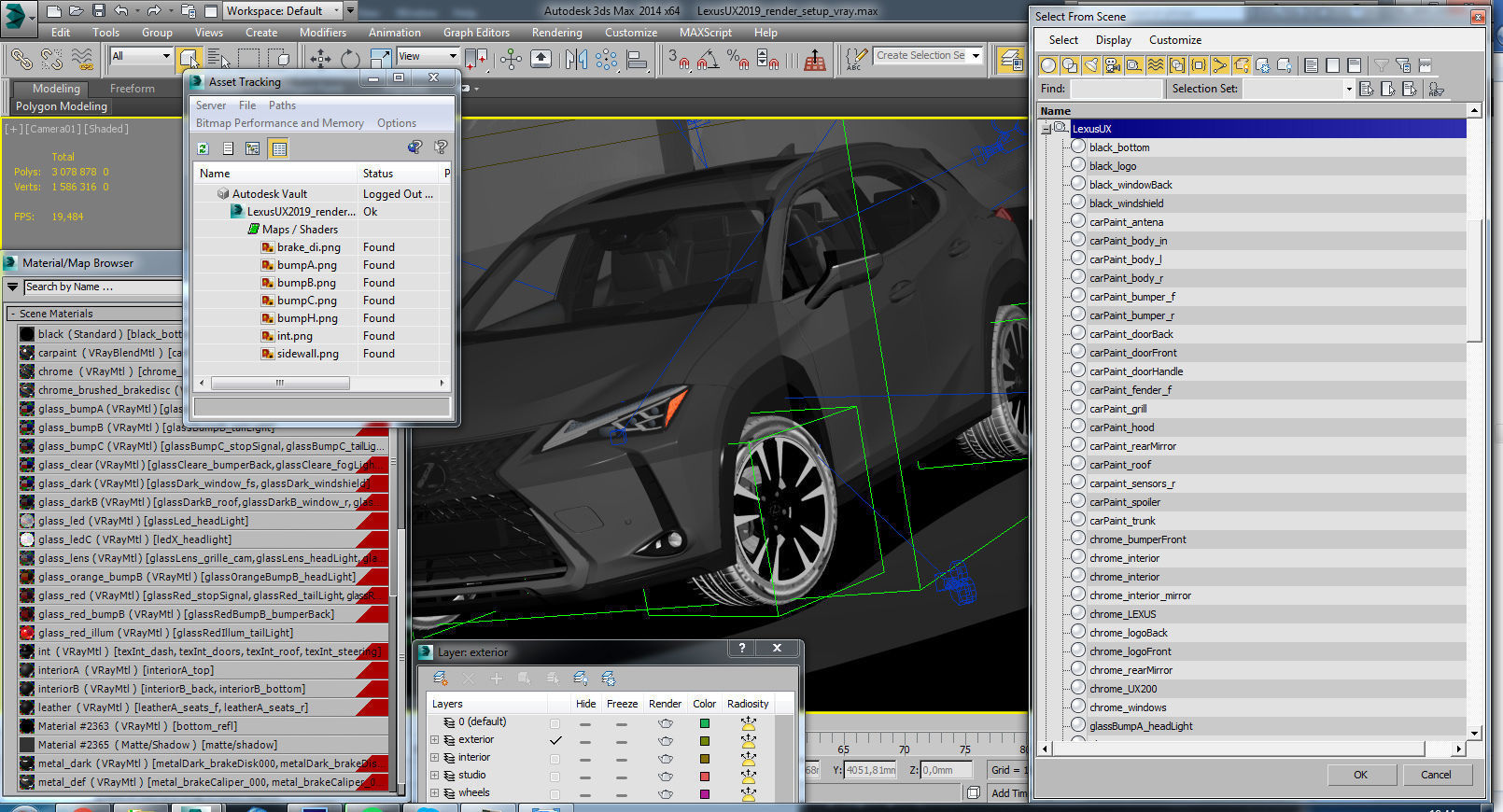Toggle Display Lights filter in Select From Scene
Image resolution: width=1503 pixels, height=812 pixels.
click(1091, 65)
